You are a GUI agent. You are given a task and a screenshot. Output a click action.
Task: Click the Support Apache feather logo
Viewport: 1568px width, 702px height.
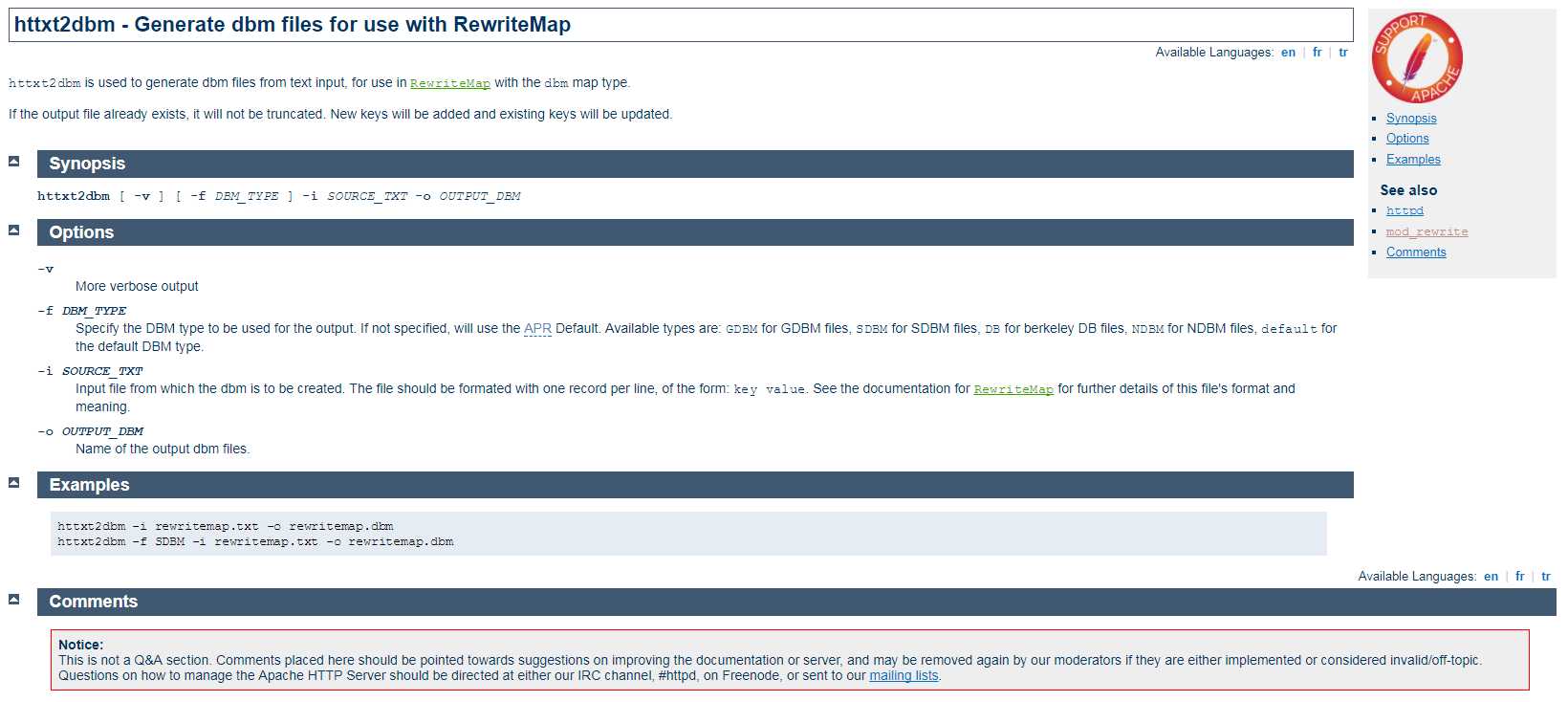click(x=1417, y=58)
